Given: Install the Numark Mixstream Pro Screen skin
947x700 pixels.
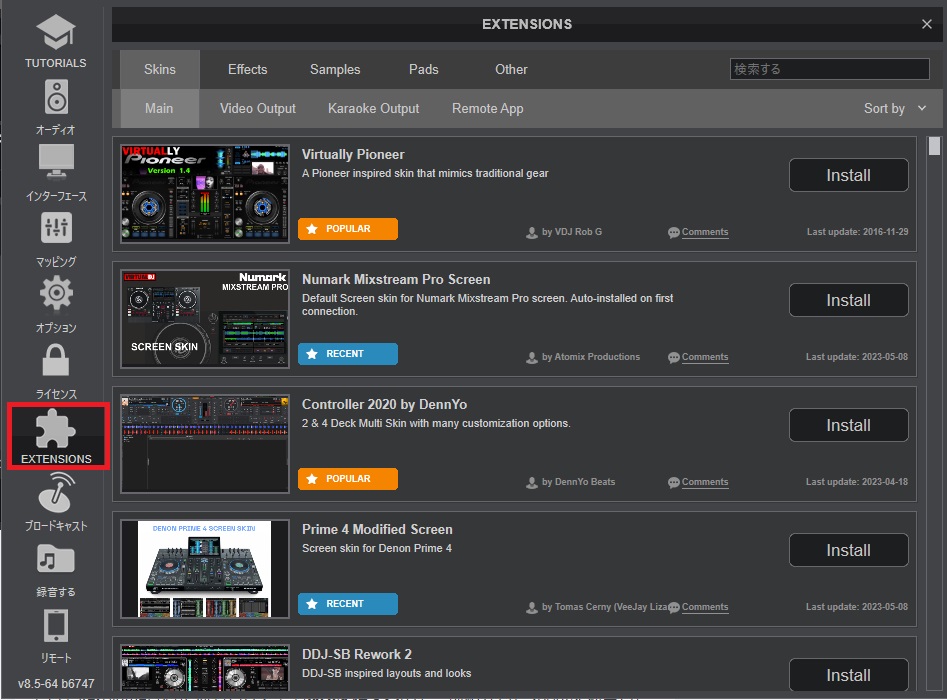Looking at the screenshot, I should 849,300.
